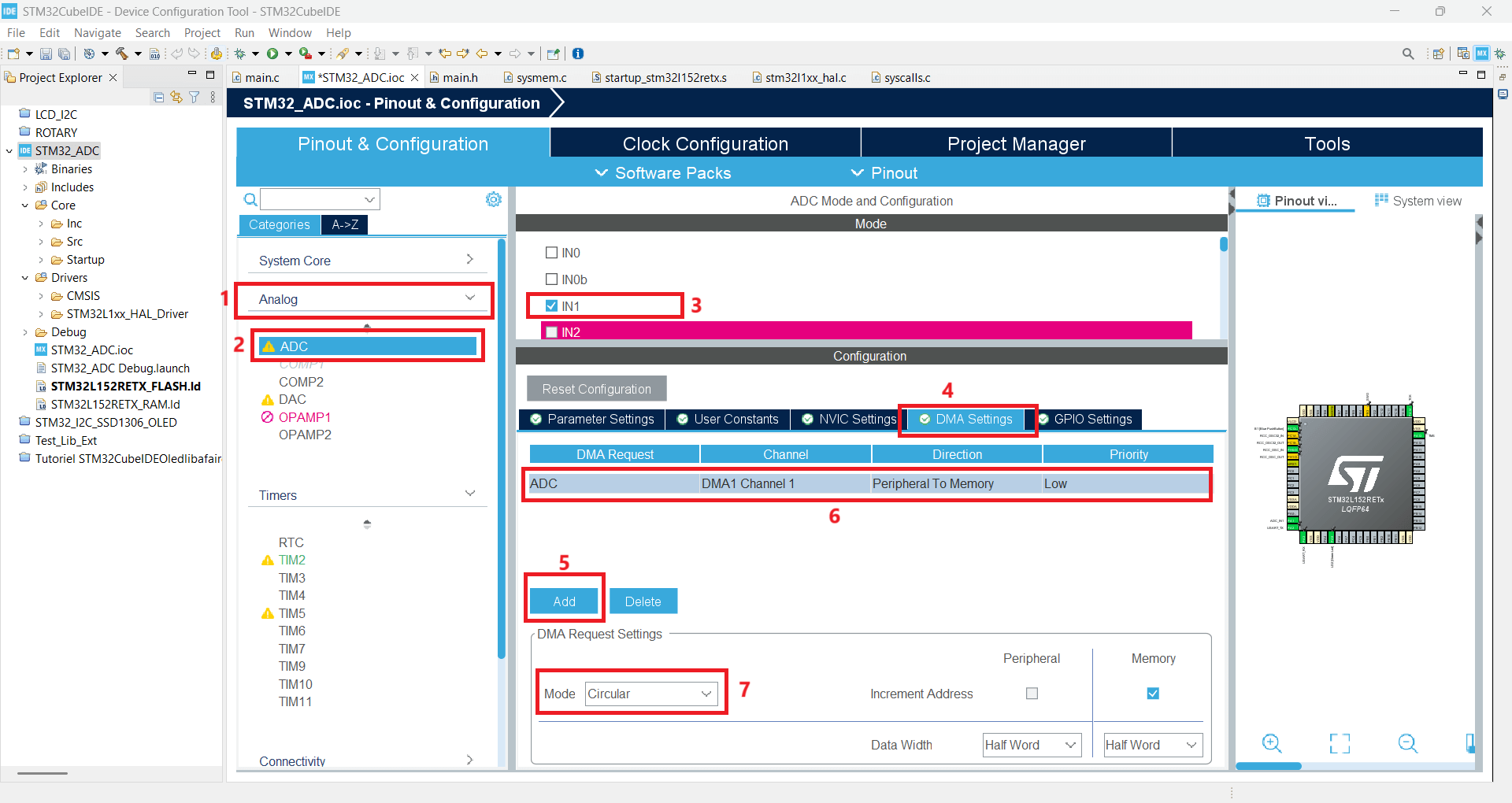Click the Delete DMA request button

click(643, 601)
